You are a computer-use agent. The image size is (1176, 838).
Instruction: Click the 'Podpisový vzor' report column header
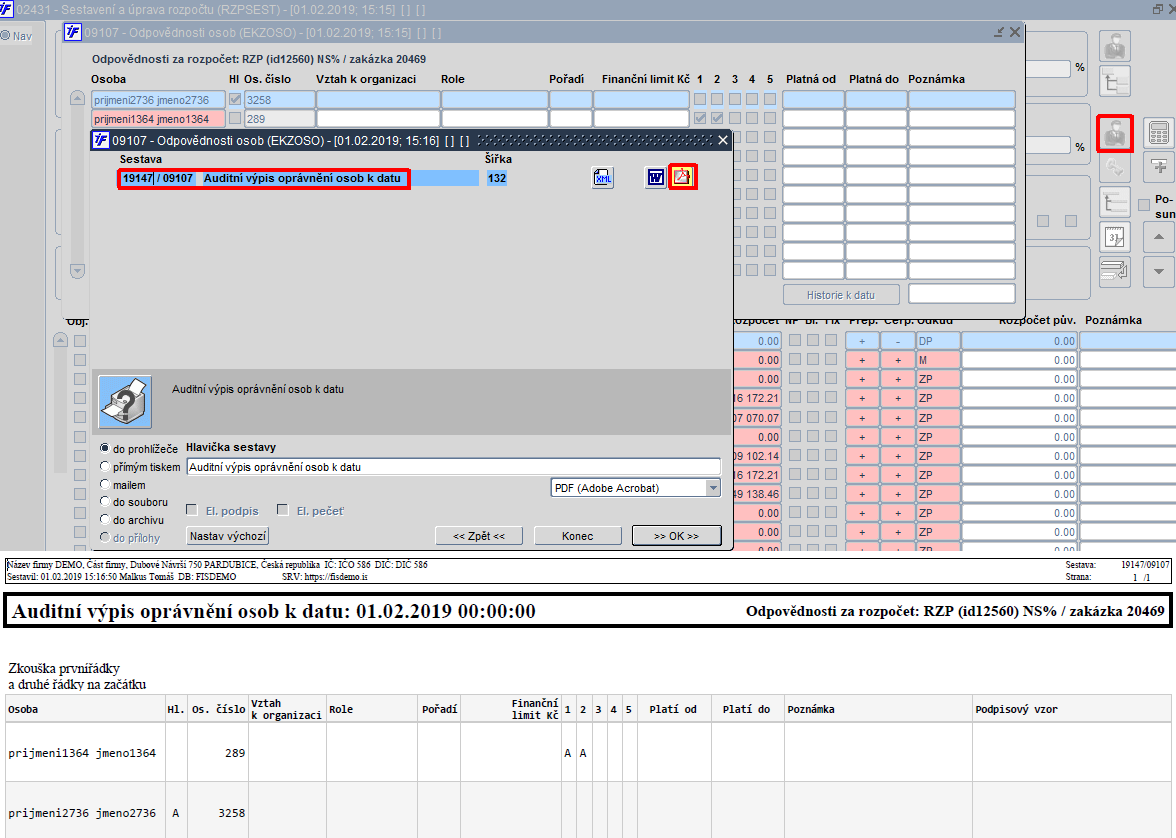pyautogui.click(x=1016, y=709)
